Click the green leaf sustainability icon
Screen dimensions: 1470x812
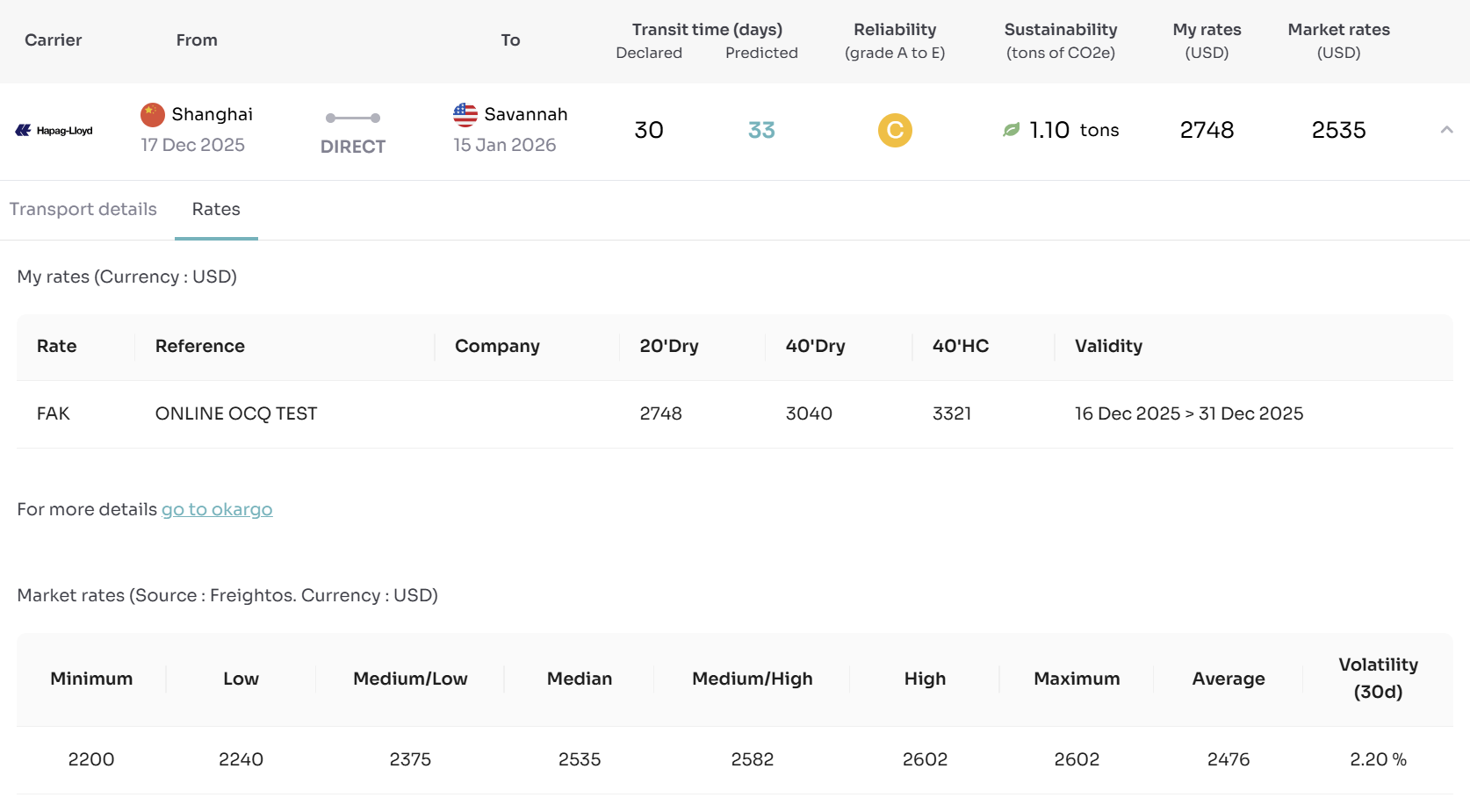click(x=1012, y=130)
